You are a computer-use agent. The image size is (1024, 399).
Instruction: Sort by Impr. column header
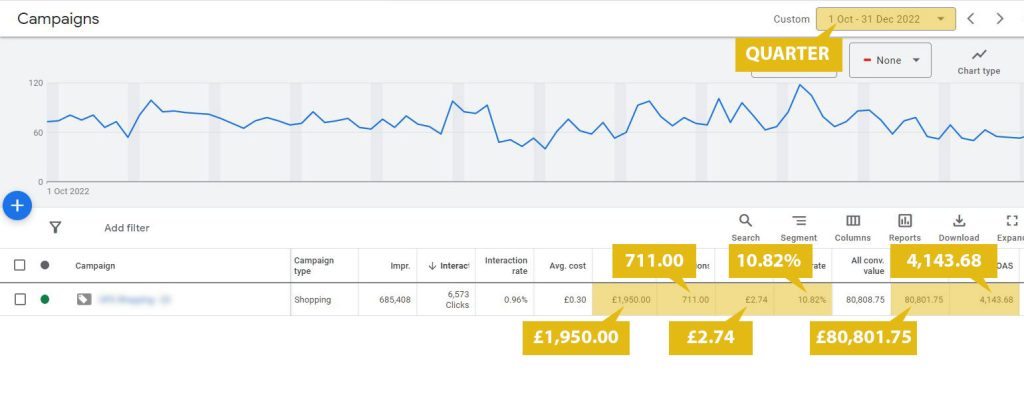(x=400, y=266)
